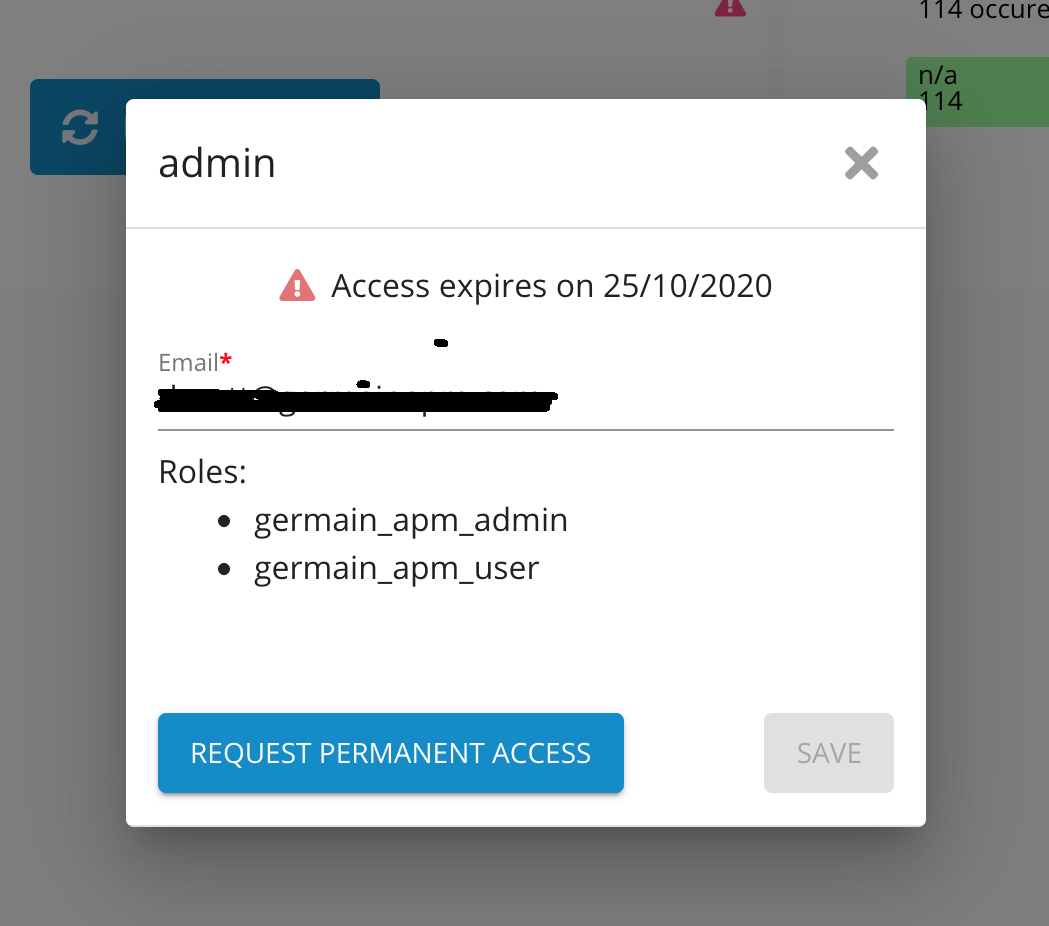Screen dimensions: 1049x926
Task: Click the "admin" dialog title
Action: [217, 163]
